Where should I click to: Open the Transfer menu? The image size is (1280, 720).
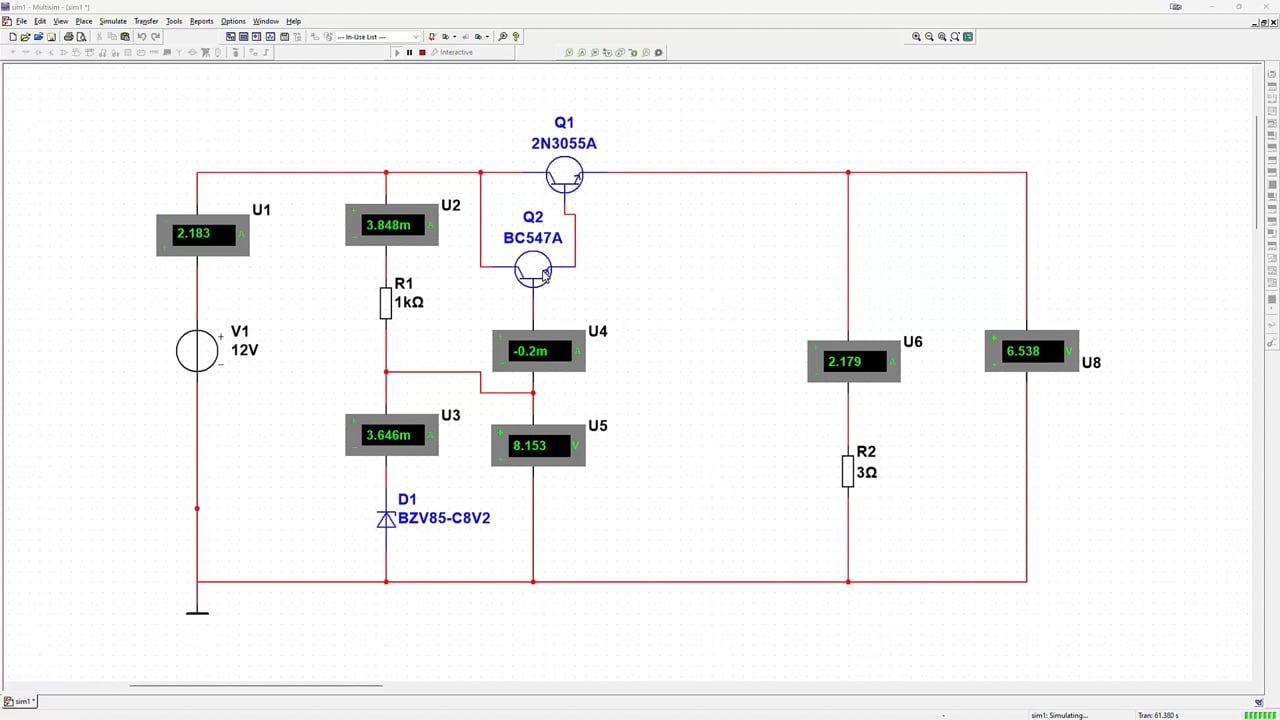tap(146, 21)
